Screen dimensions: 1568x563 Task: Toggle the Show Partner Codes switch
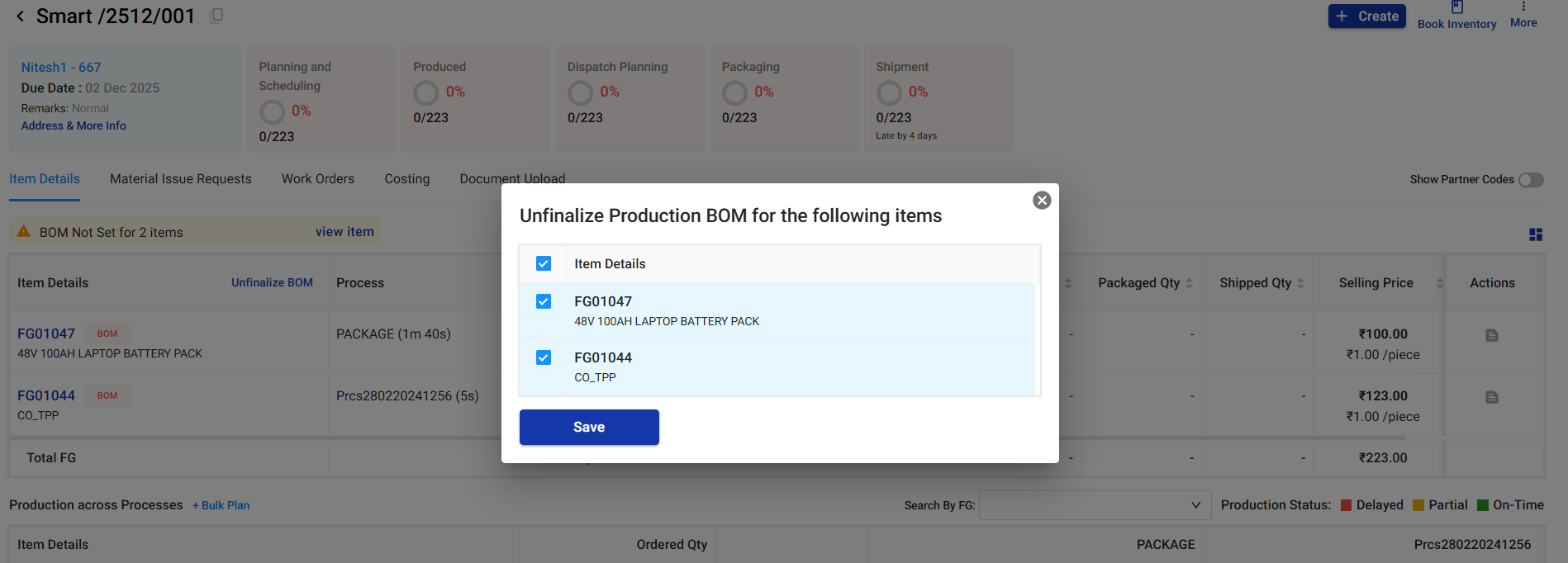(x=1531, y=180)
